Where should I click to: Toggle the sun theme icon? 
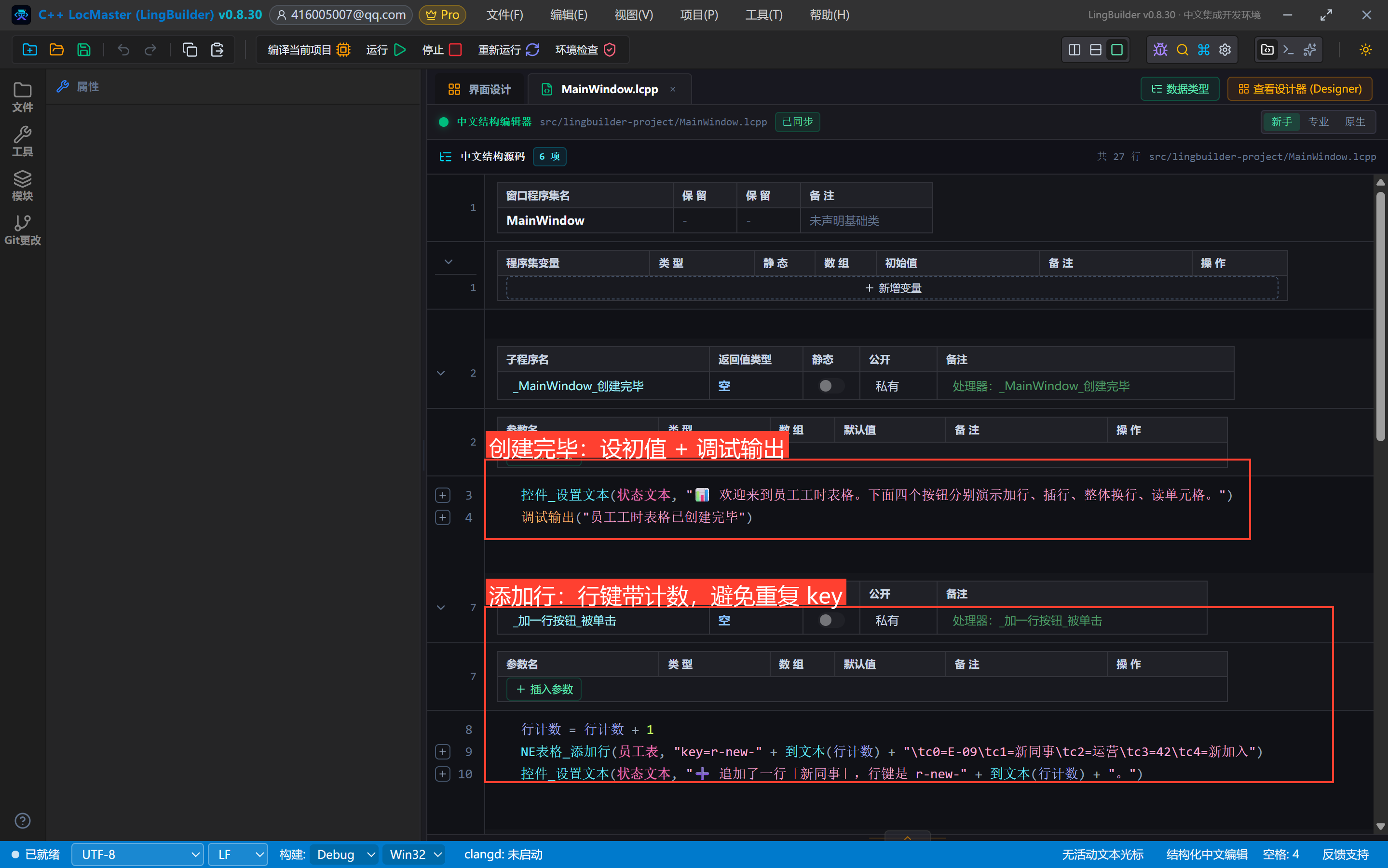click(1366, 50)
